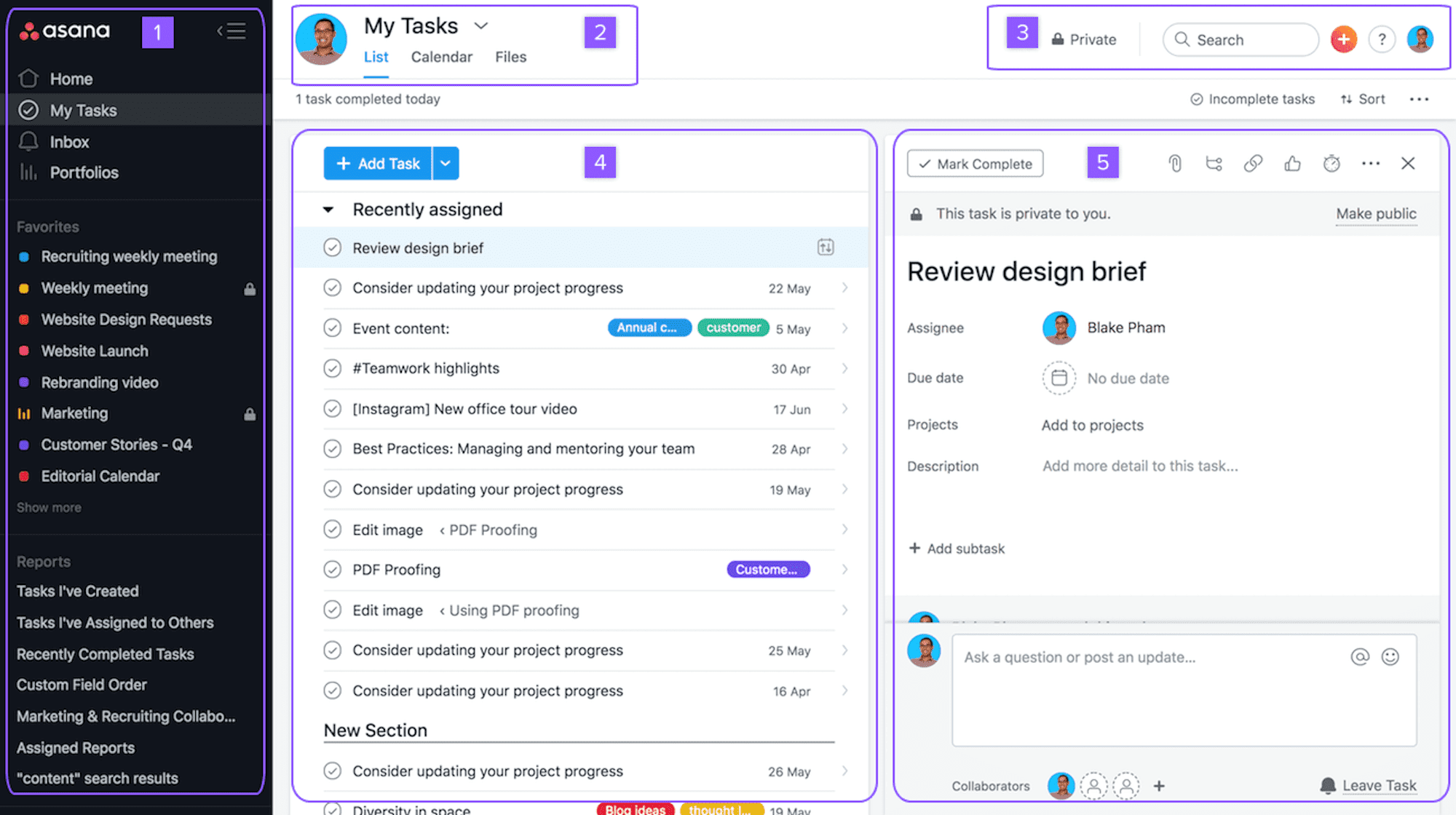The image size is (1456, 815).
Task: Switch to the Calendar tab in My Tasks
Action: pos(441,56)
